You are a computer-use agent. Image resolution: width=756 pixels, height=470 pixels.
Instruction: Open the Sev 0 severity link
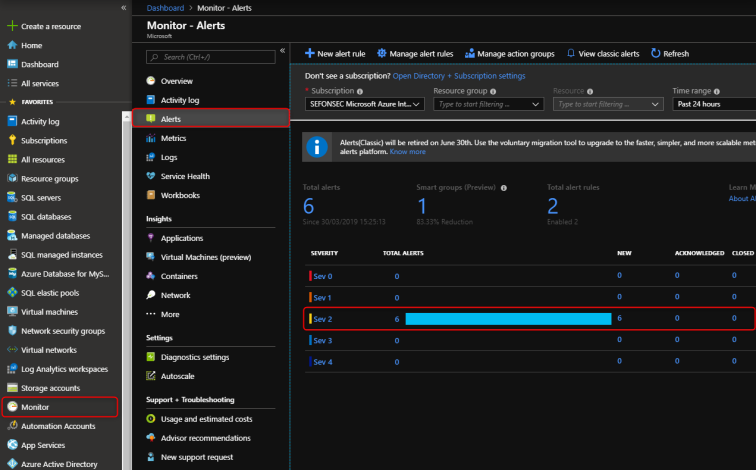point(323,276)
